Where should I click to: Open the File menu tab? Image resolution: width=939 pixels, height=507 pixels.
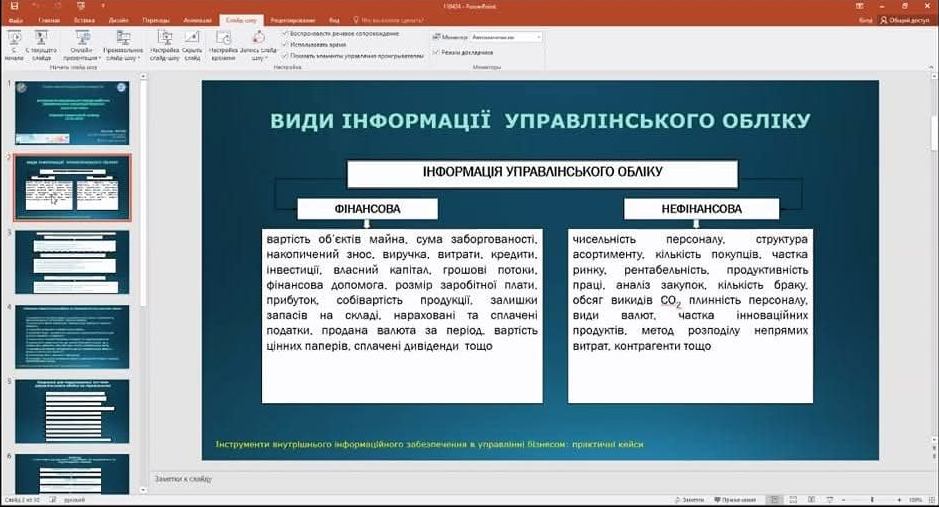(x=16, y=19)
